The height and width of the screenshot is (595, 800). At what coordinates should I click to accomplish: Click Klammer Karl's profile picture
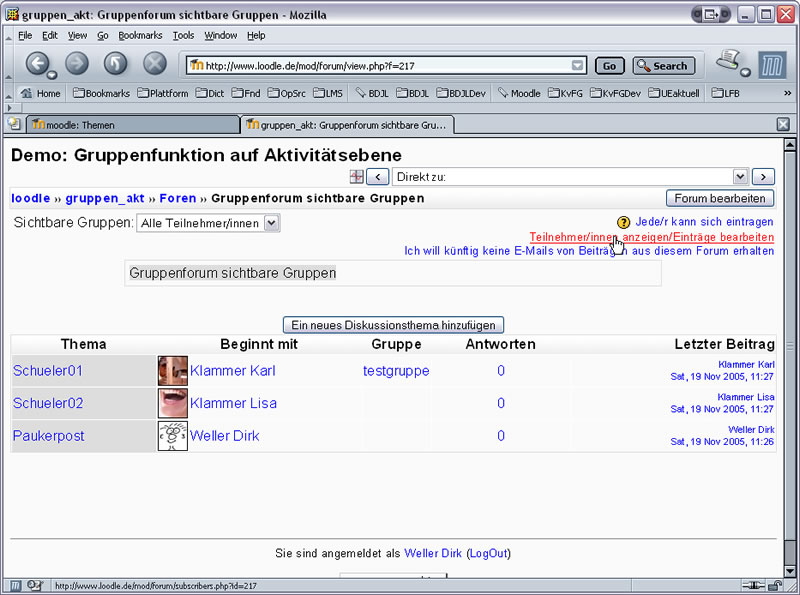172,371
